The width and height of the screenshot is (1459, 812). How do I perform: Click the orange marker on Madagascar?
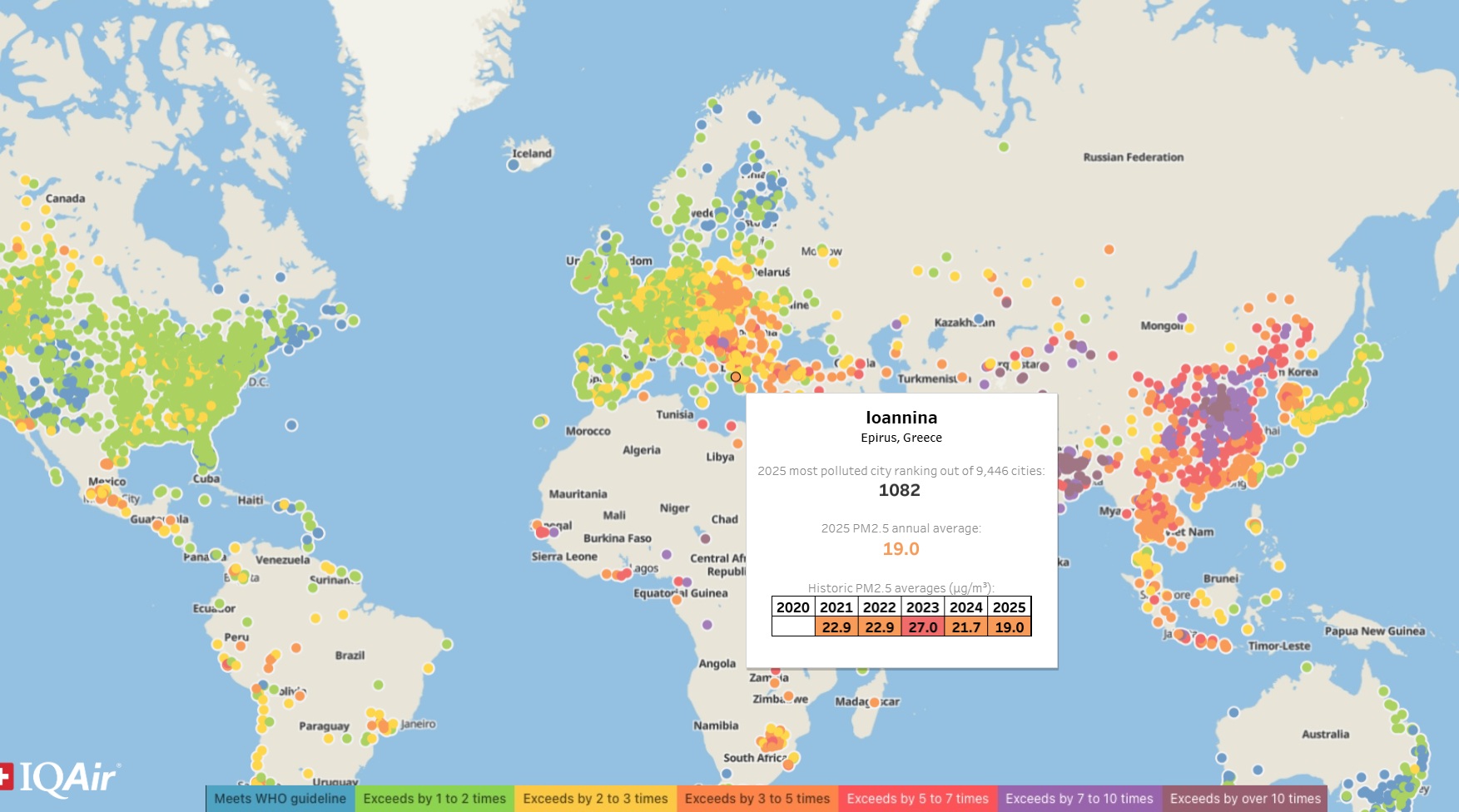874,702
